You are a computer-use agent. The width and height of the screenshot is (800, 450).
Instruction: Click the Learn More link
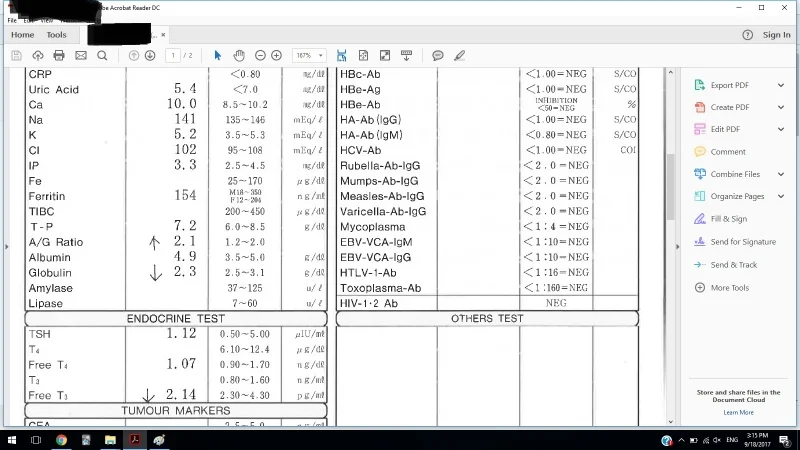[738, 412]
